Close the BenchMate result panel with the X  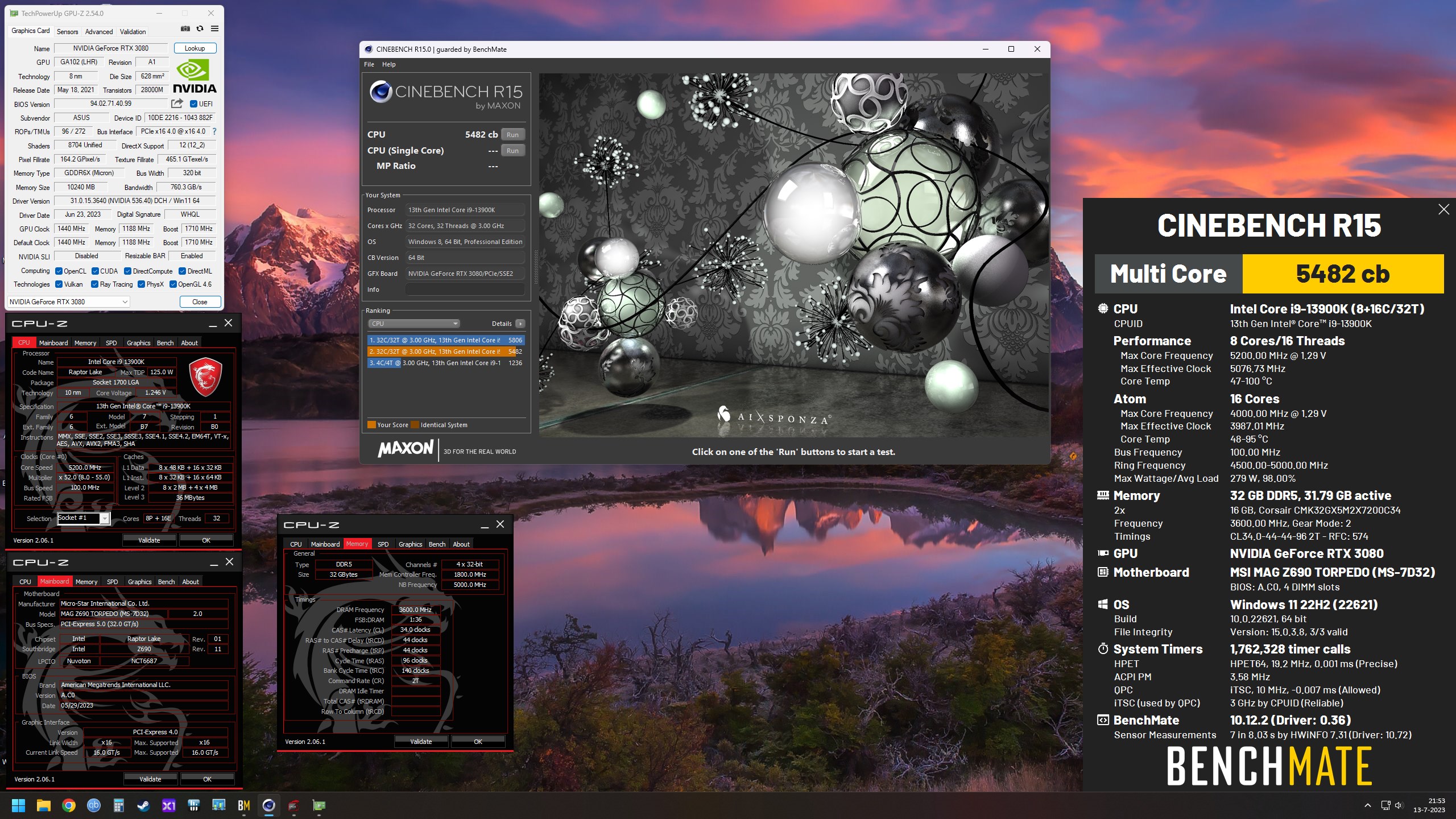pos(1443,209)
